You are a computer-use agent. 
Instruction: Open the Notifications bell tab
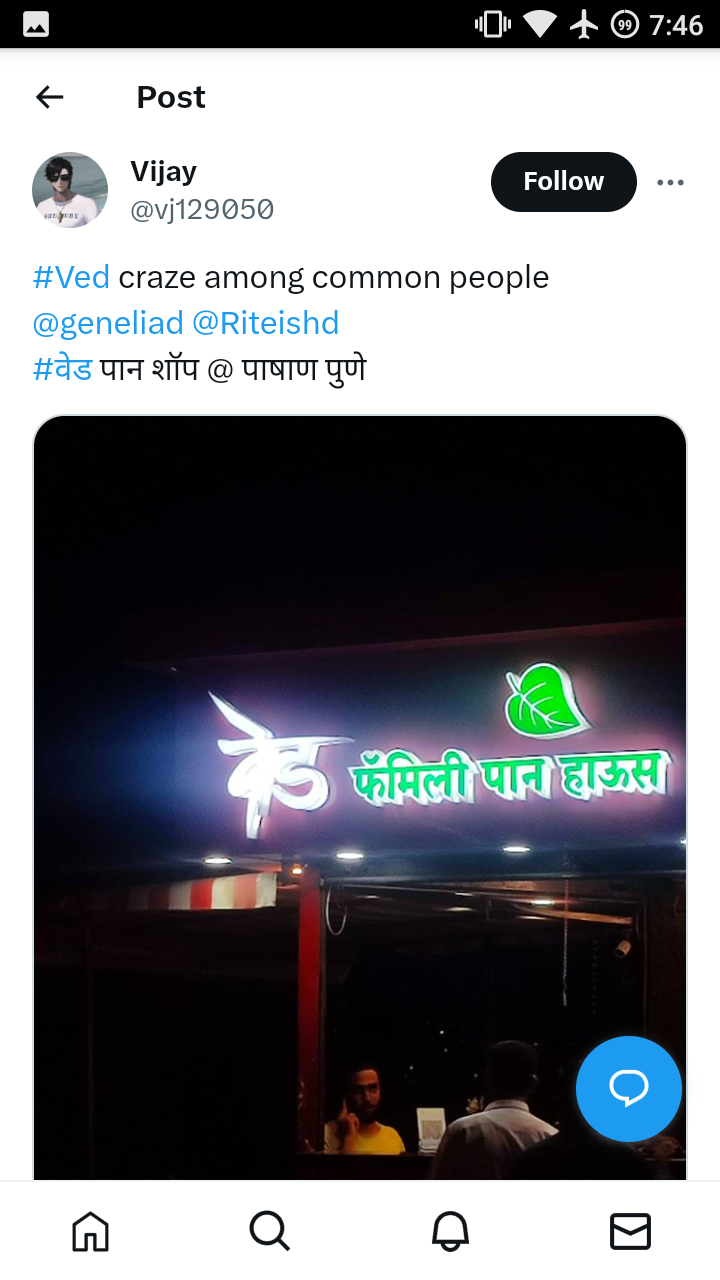450,1231
